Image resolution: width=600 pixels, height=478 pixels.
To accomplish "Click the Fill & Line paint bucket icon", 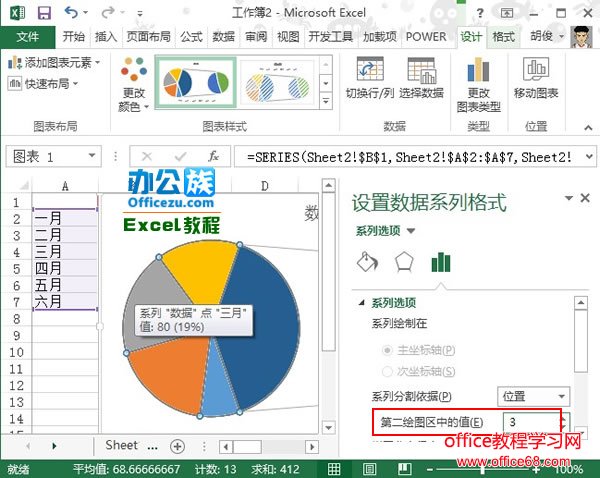I will tap(367, 262).
